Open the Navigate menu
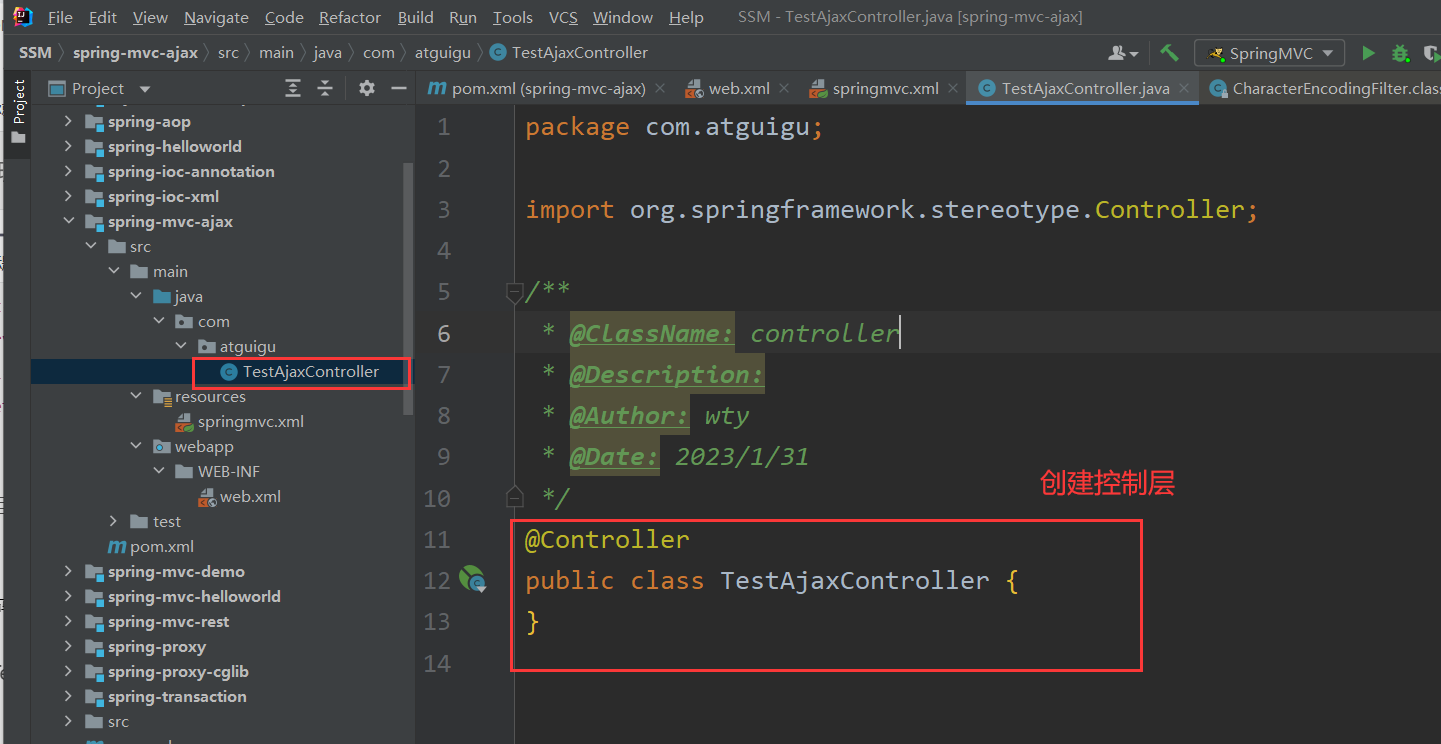 point(217,17)
